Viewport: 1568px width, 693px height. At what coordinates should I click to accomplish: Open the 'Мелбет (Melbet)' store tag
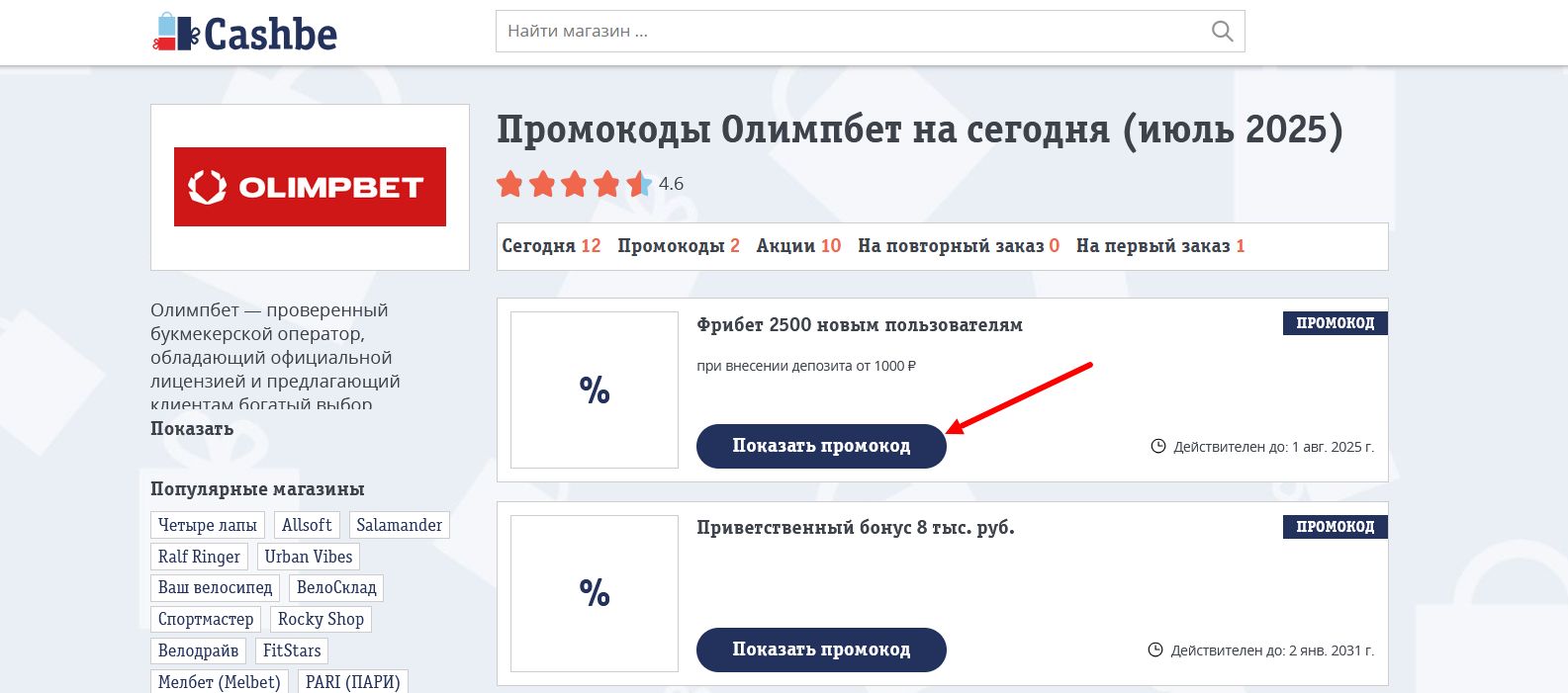point(220,681)
